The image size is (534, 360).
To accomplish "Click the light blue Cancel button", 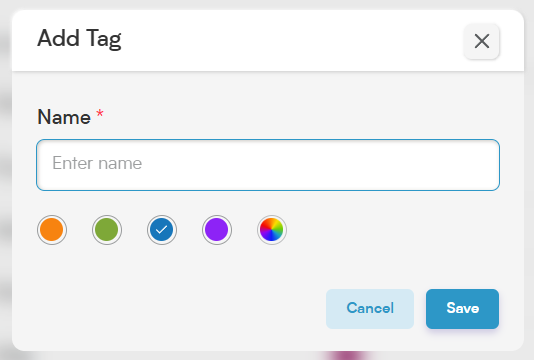I will coord(370,309).
